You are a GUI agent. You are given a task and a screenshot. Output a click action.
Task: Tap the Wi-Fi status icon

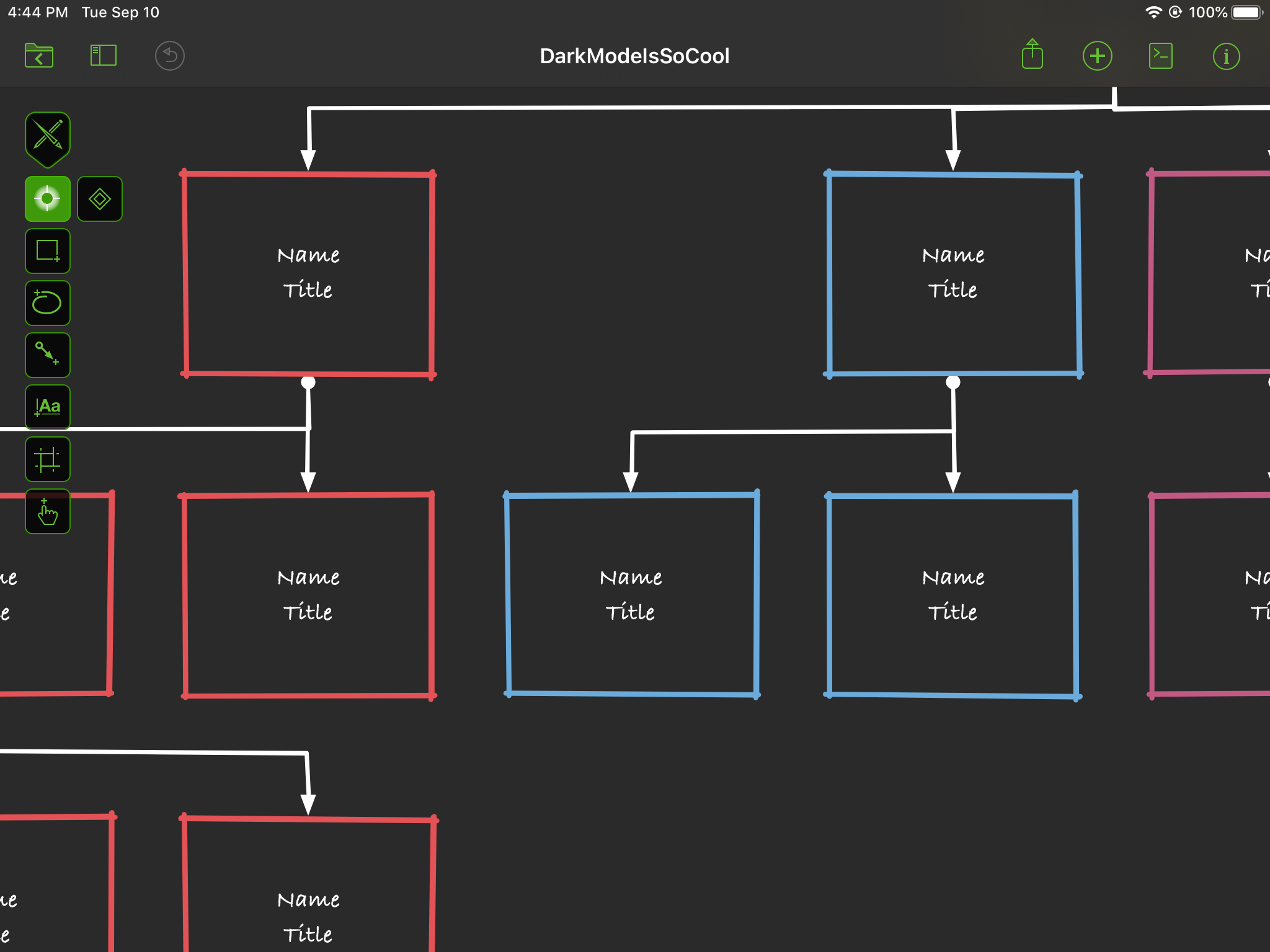coord(1153,12)
